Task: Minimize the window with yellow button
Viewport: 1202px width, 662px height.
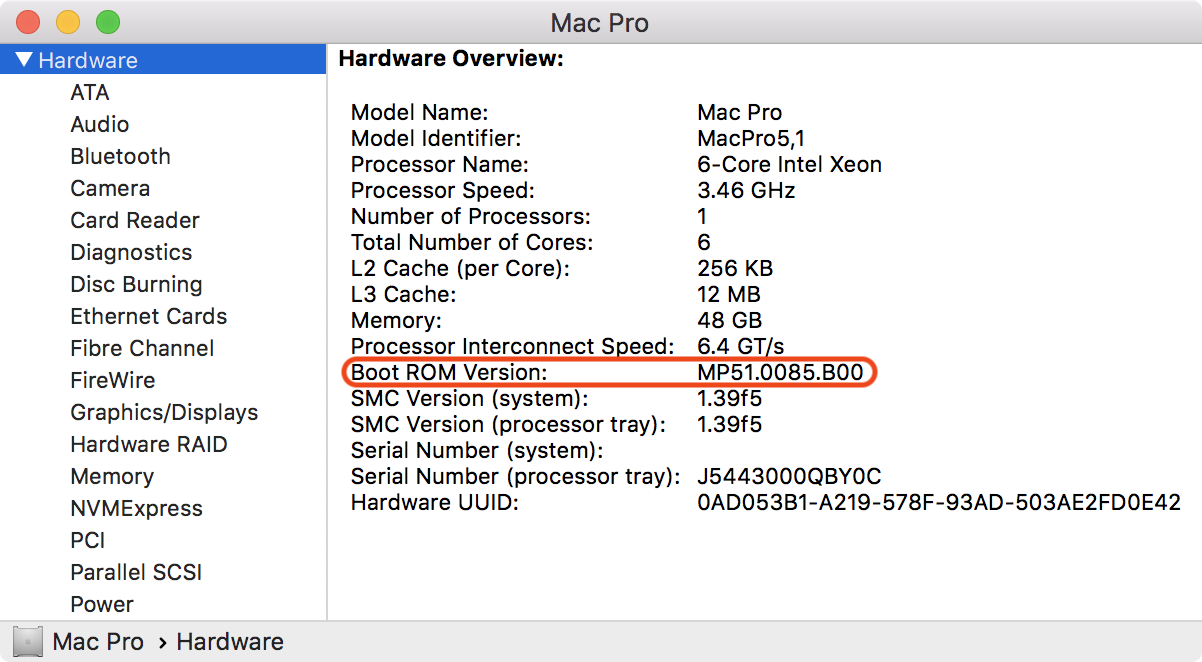Action: (x=68, y=21)
